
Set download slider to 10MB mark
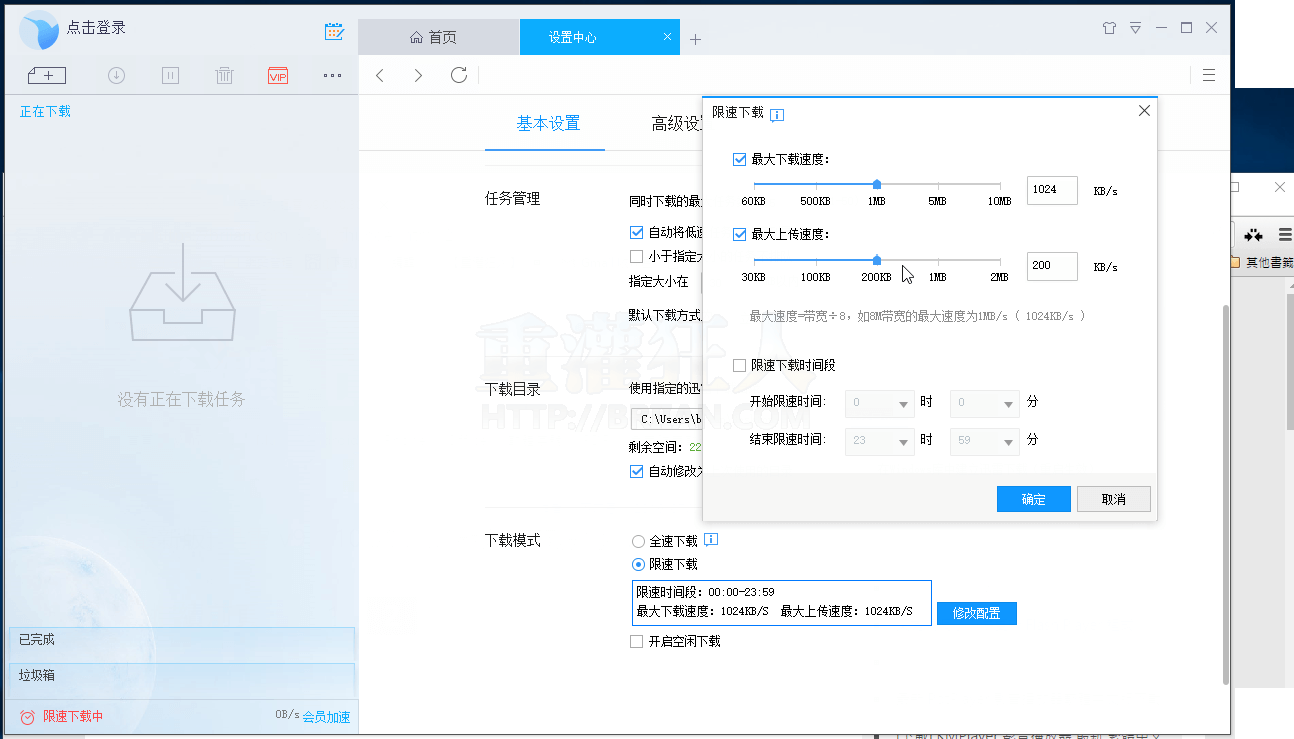1000,184
